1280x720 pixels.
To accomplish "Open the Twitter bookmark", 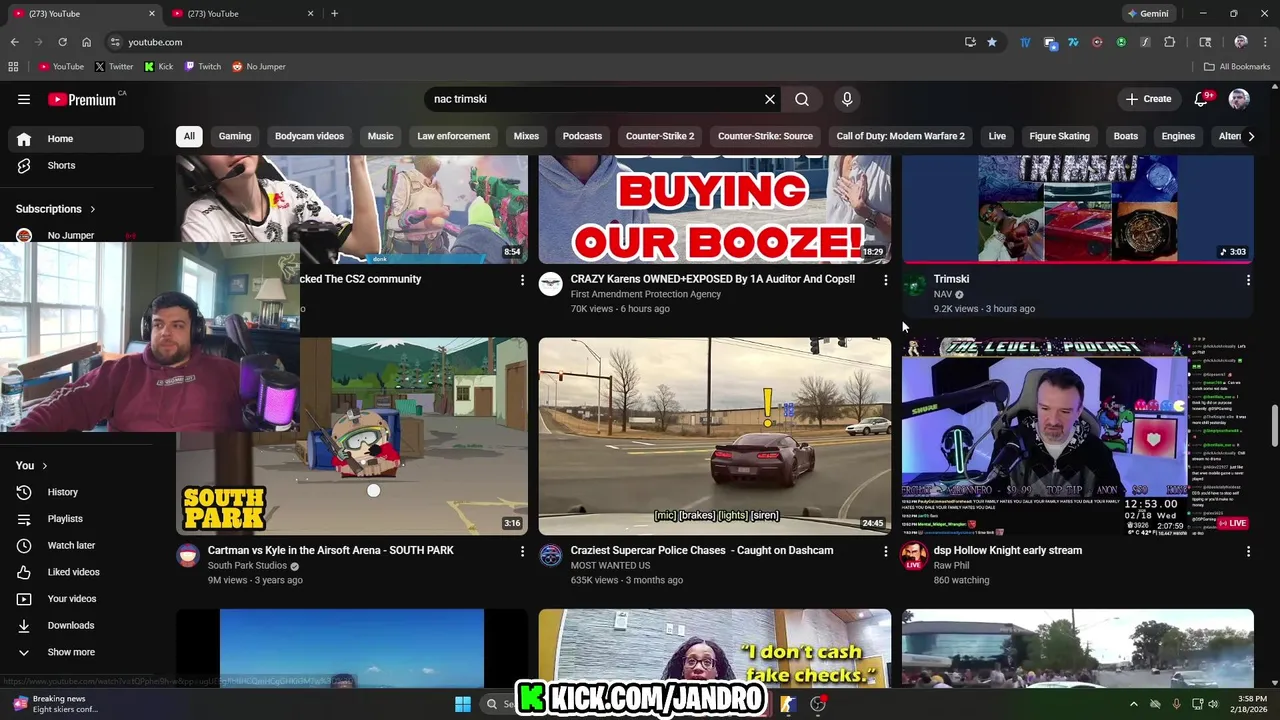I will coord(114,67).
